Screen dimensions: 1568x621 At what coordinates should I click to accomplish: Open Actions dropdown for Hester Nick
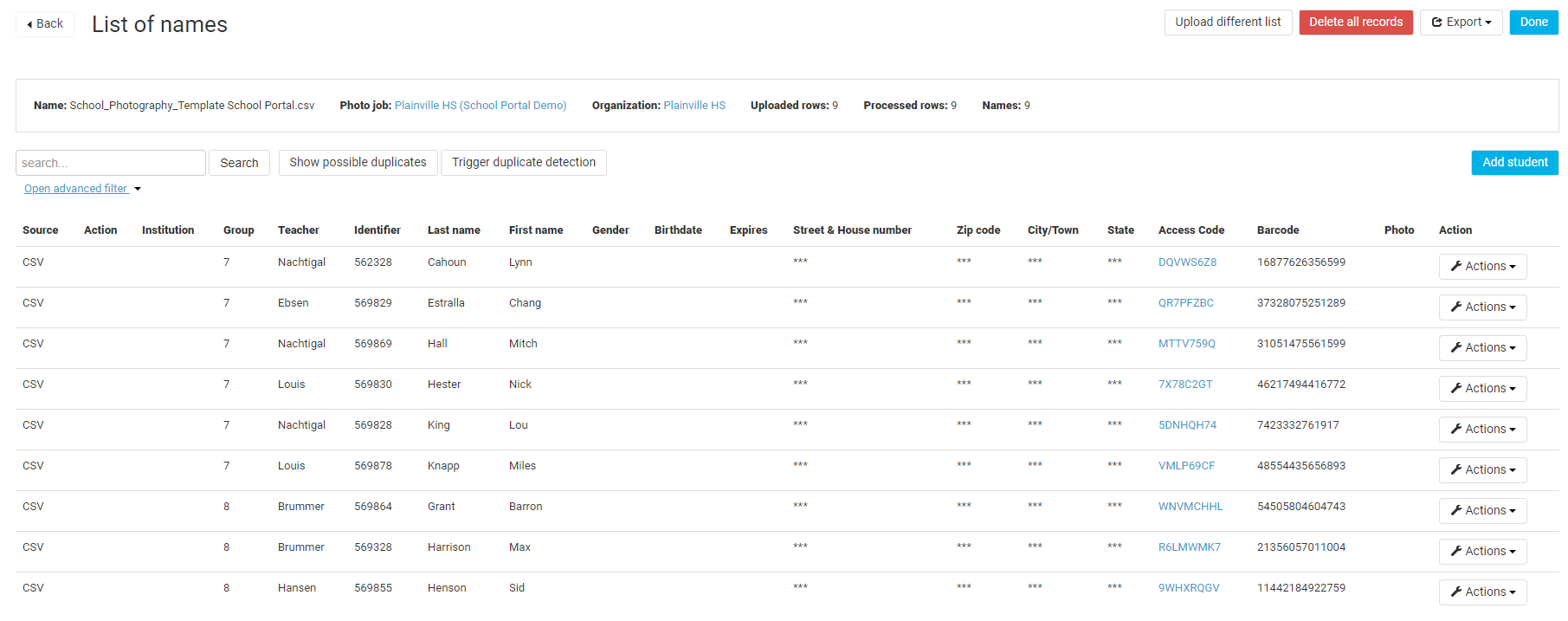tap(1482, 389)
